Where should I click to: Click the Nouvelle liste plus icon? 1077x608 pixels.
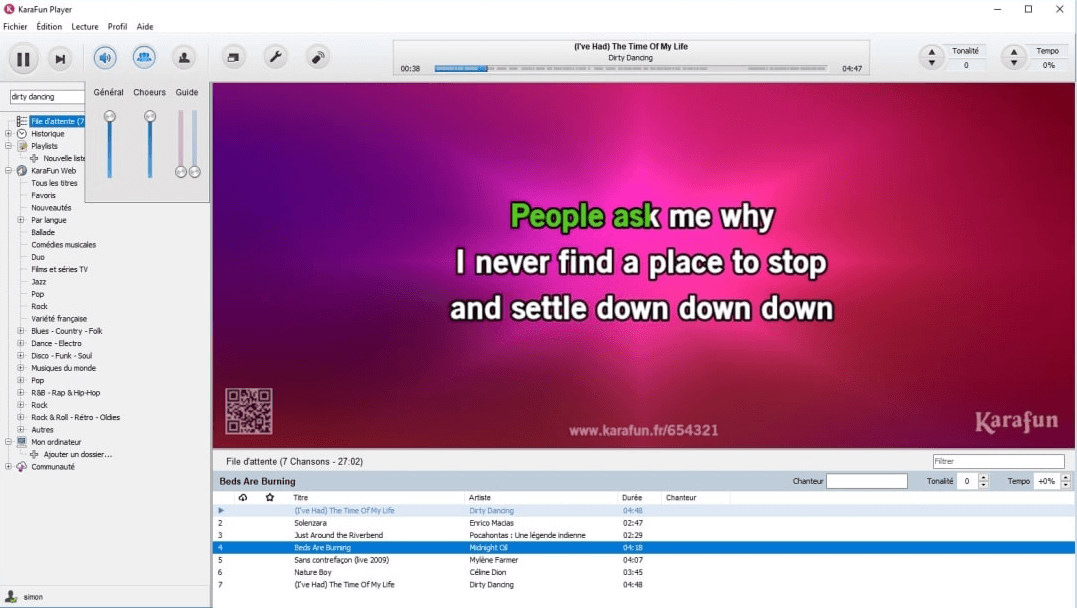34,159
